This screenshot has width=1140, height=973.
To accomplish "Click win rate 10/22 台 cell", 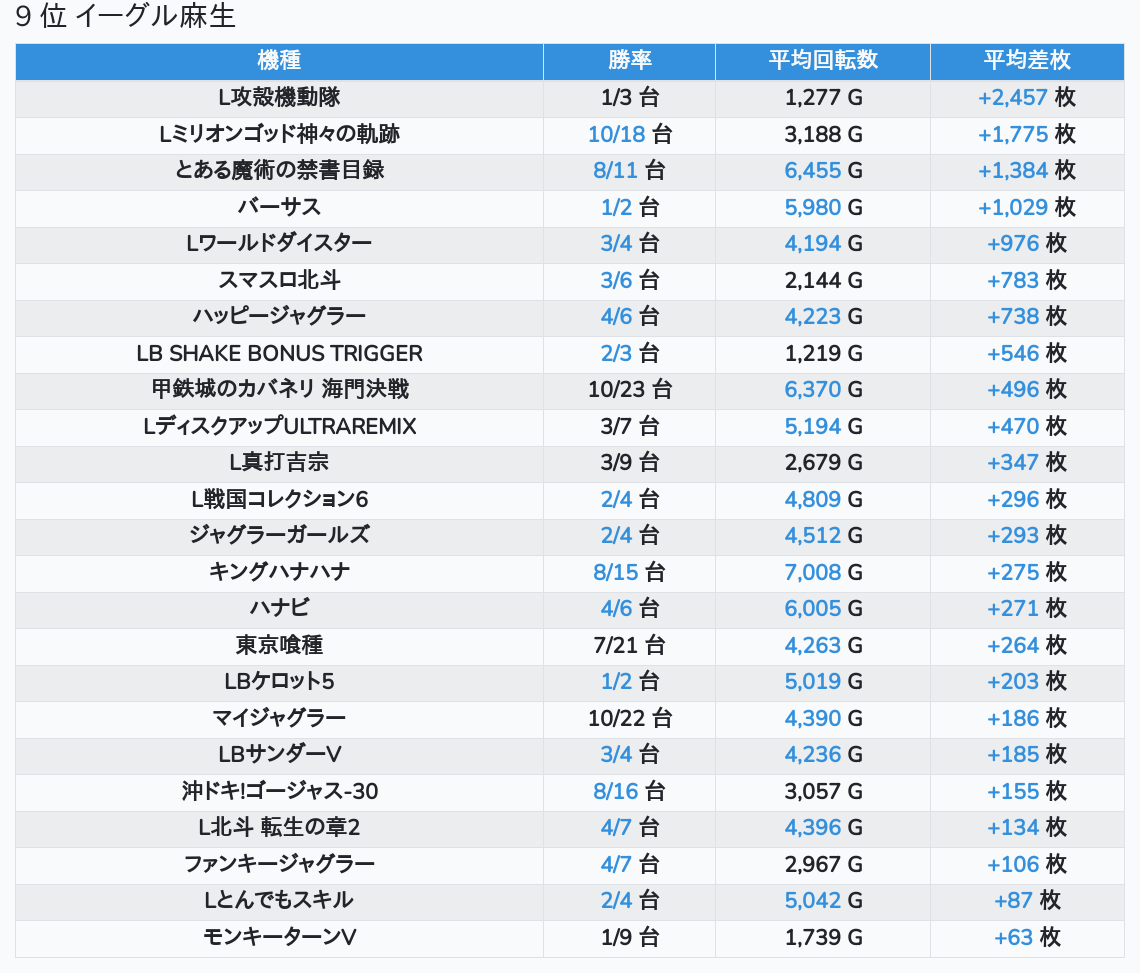I will [x=630, y=718].
